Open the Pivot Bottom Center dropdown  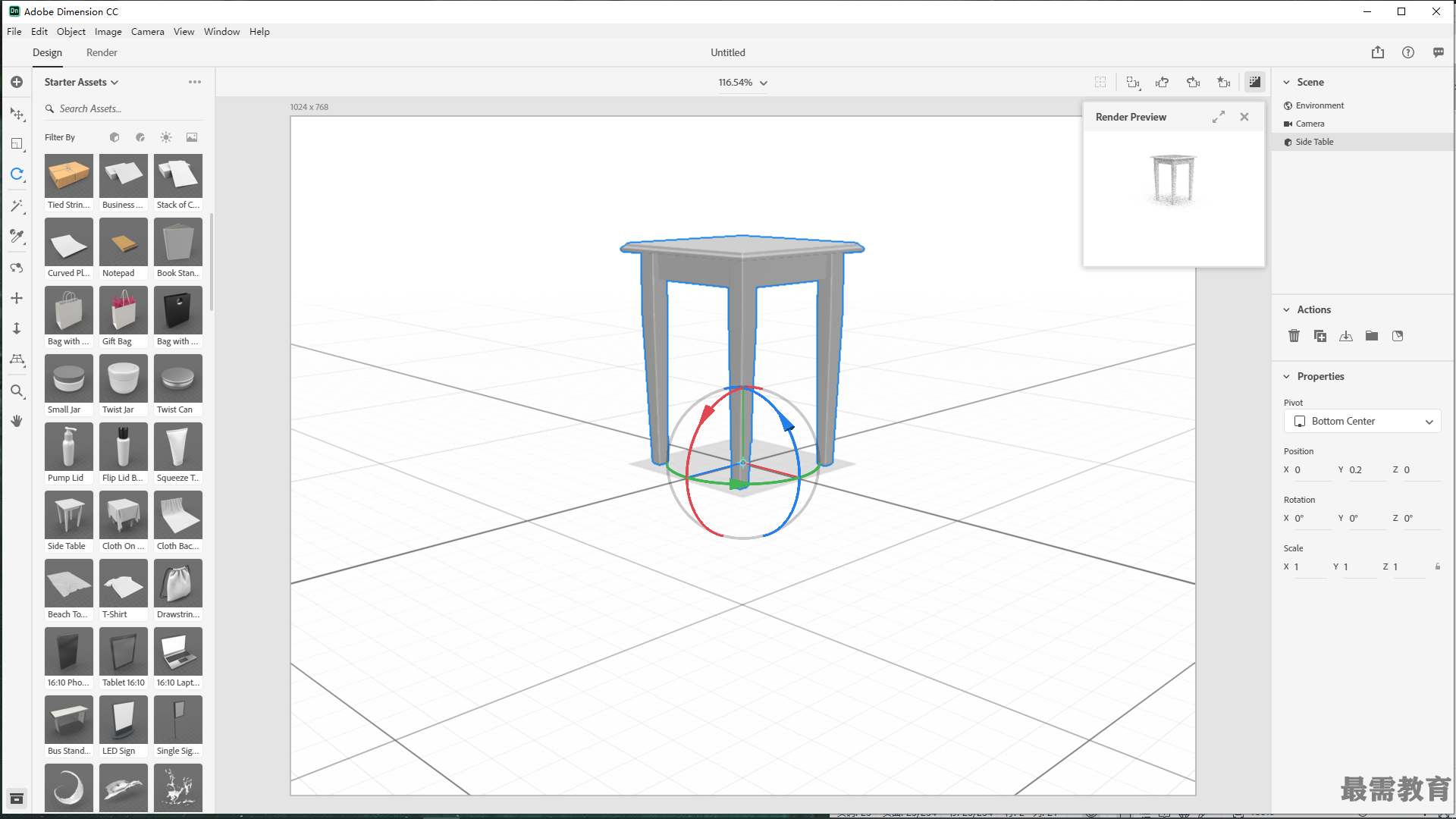(x=1363, y=422)
